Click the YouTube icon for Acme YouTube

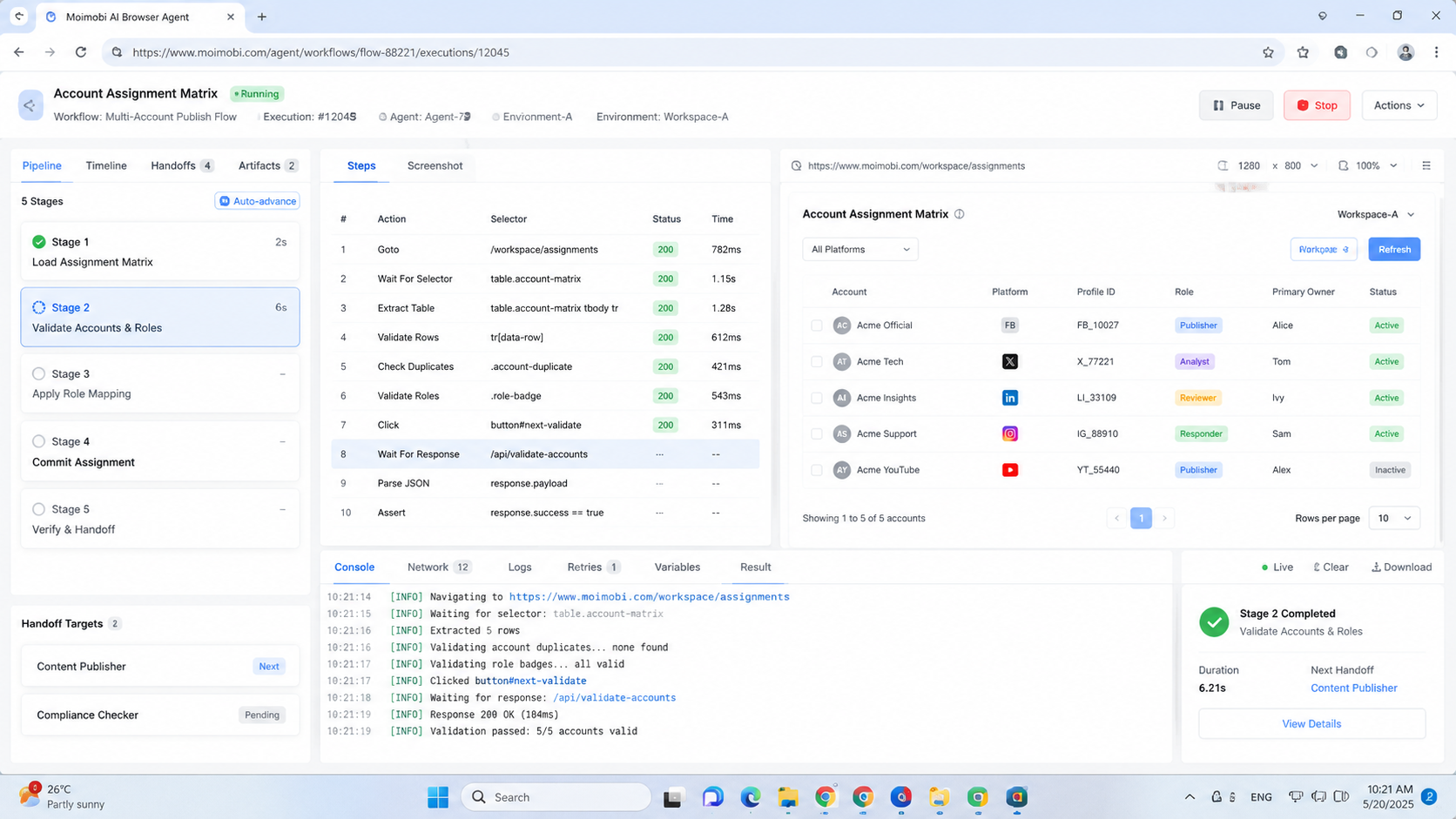(x=1009, y=470)
